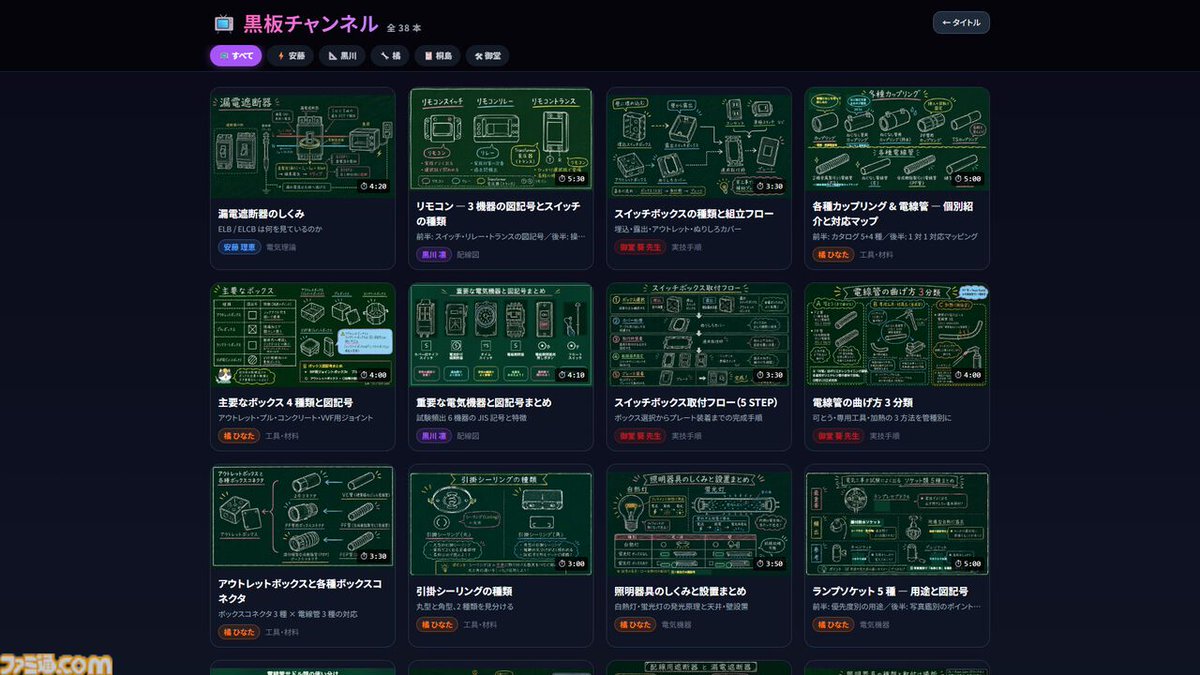Click the 安藤 author tag on 漏電遮断器のしくみ
The image size is (1200, 675).
click(240, 247)
